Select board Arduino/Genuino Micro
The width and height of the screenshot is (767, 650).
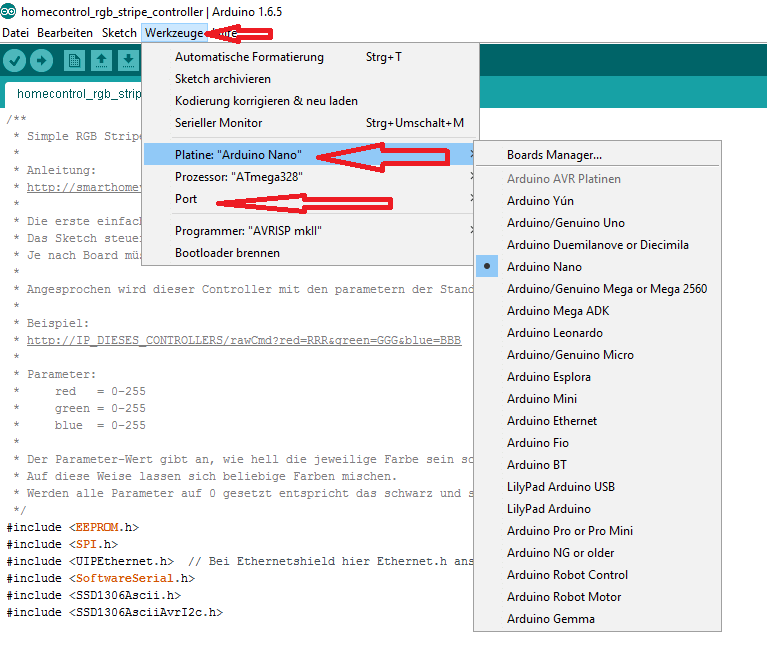[597, 355]
